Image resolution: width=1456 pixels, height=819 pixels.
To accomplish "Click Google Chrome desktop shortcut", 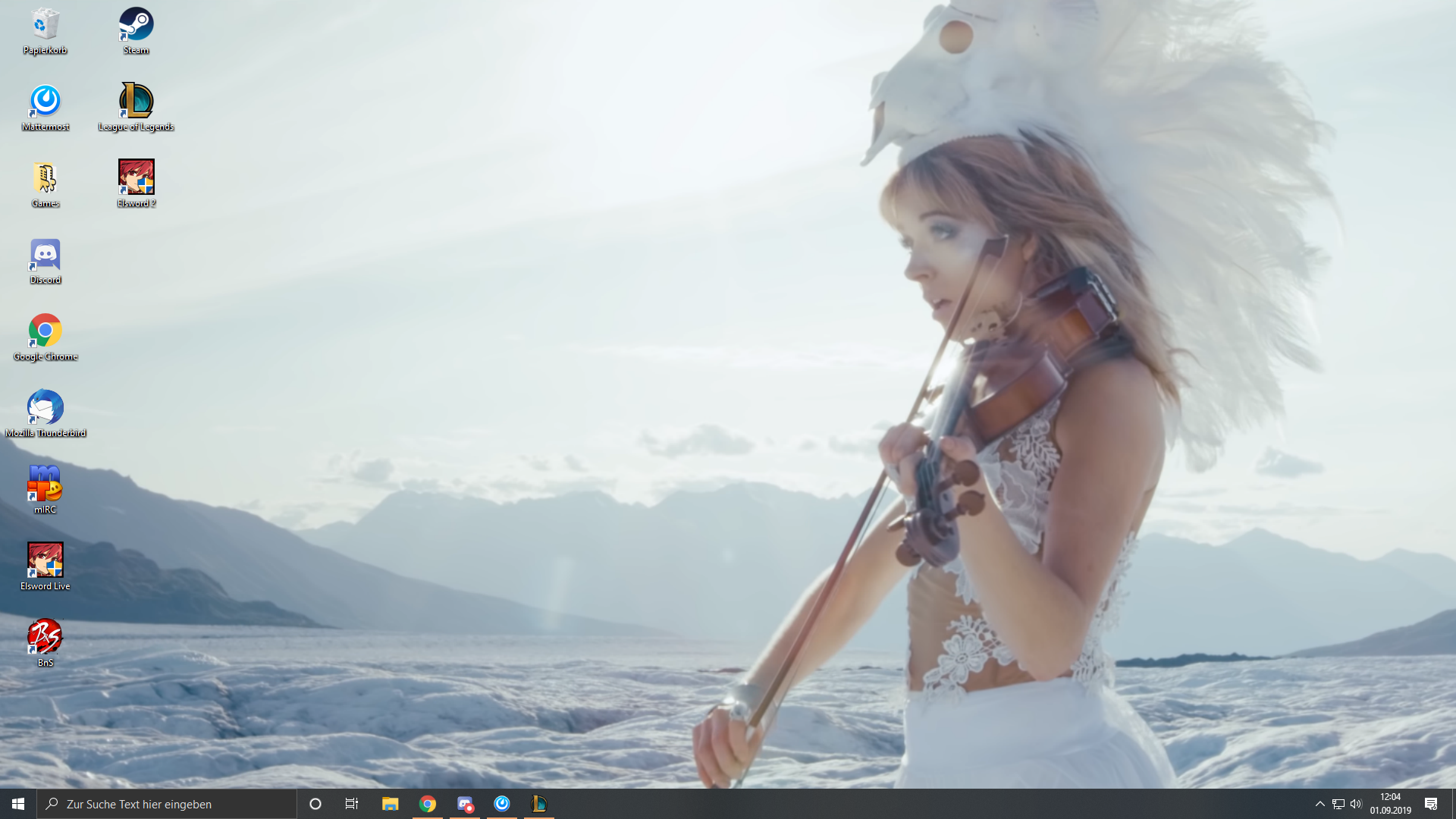I will pyautogui.click(x=45, y=332).
